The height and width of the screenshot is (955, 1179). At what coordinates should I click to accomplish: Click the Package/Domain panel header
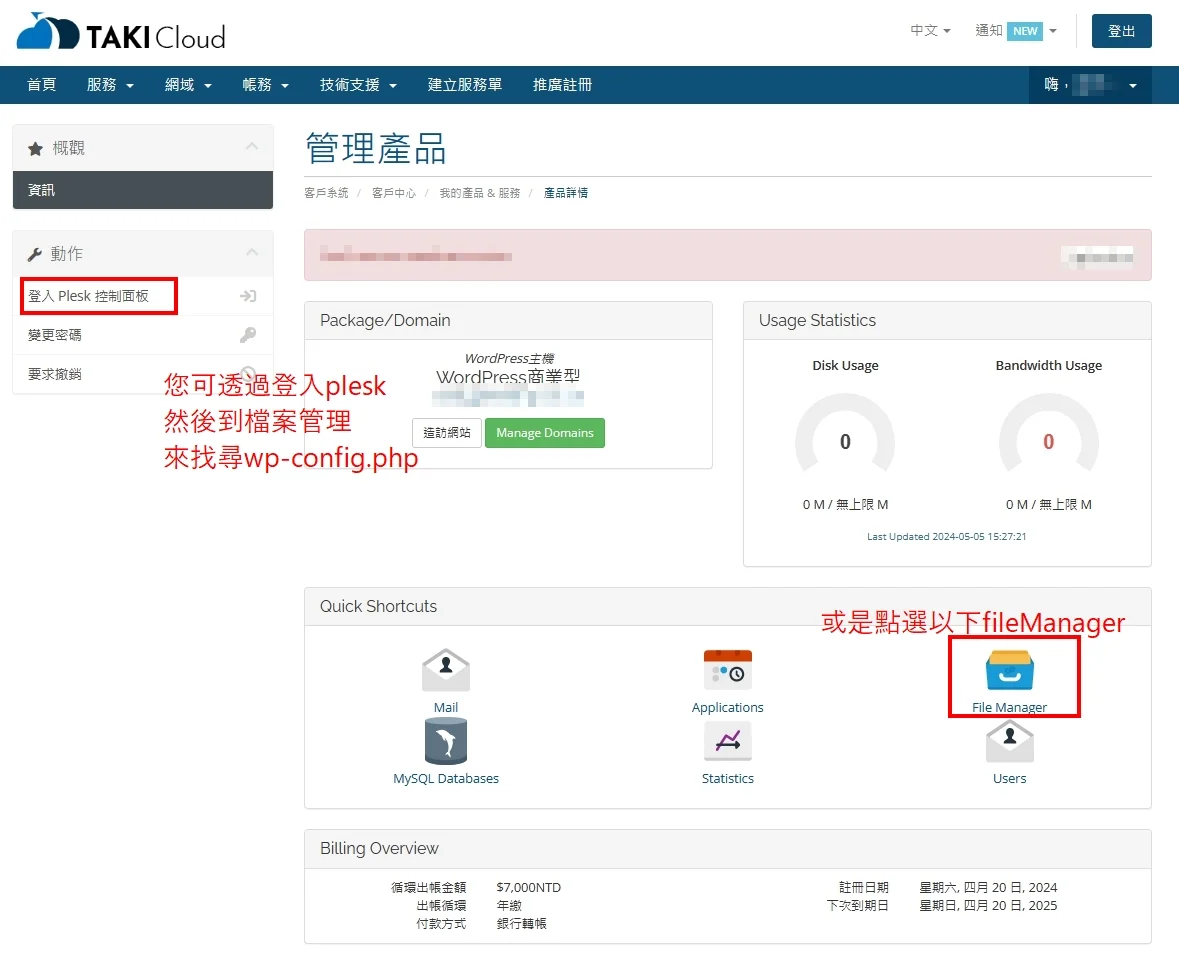pos(508,321)
